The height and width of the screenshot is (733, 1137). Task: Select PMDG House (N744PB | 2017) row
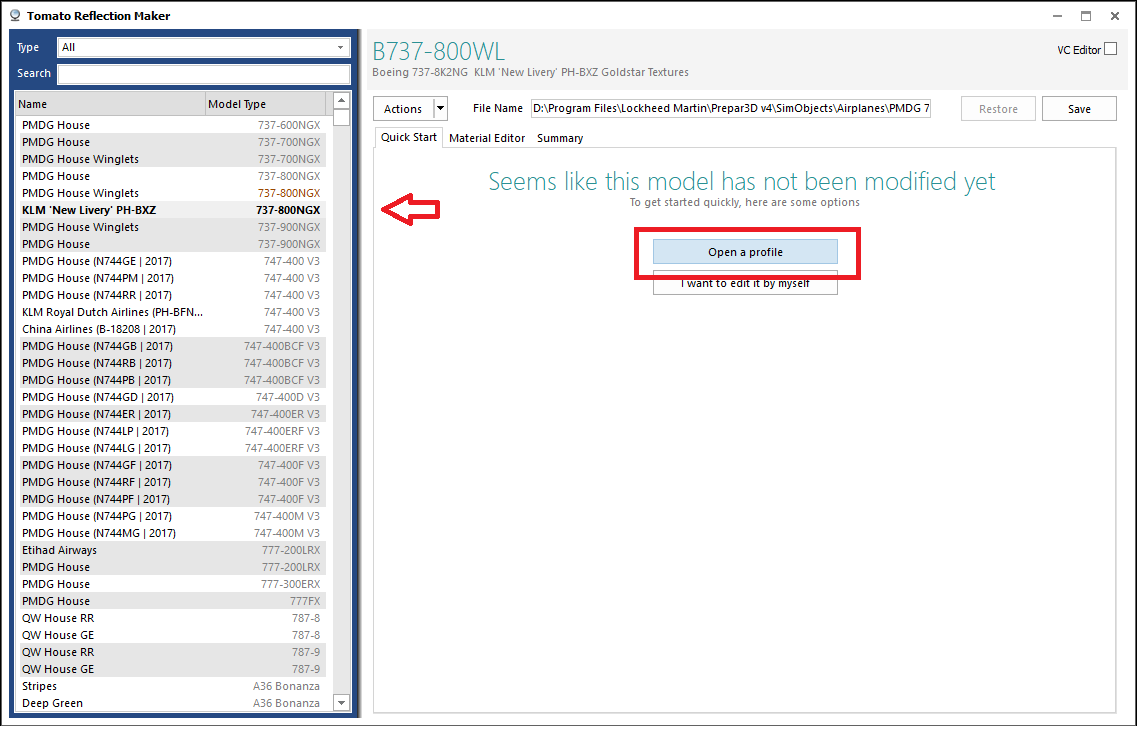(171, 381)
